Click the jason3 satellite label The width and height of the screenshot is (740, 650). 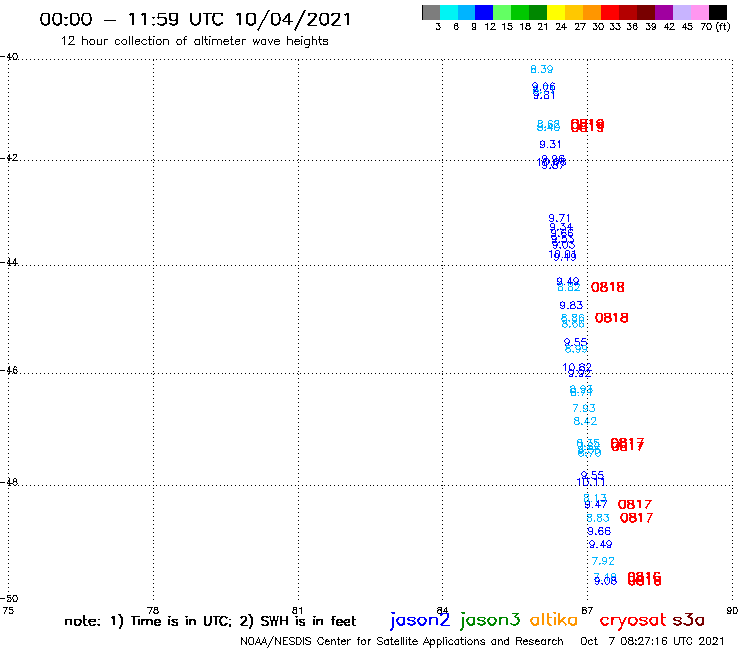tap(490, 620)
